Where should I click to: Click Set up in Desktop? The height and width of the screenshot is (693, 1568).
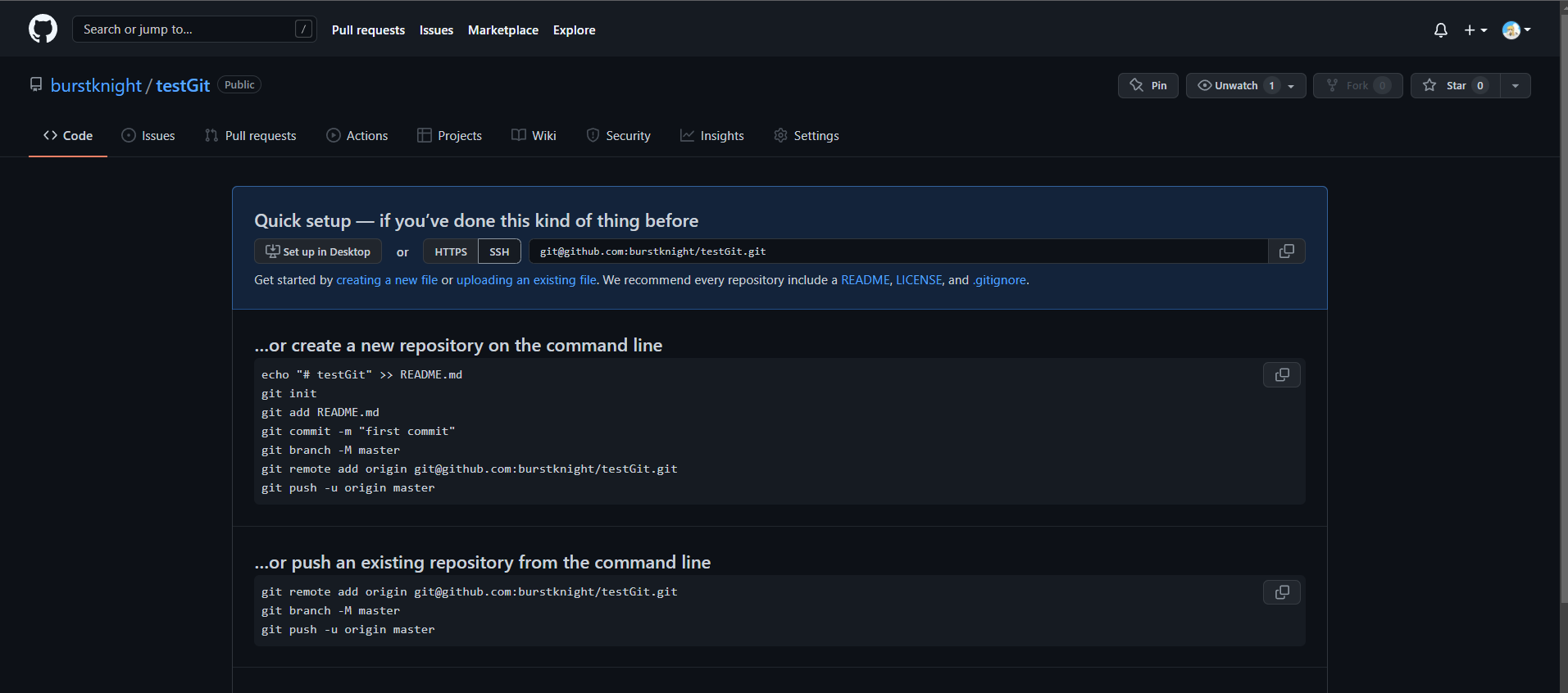[x=318, y=251]
